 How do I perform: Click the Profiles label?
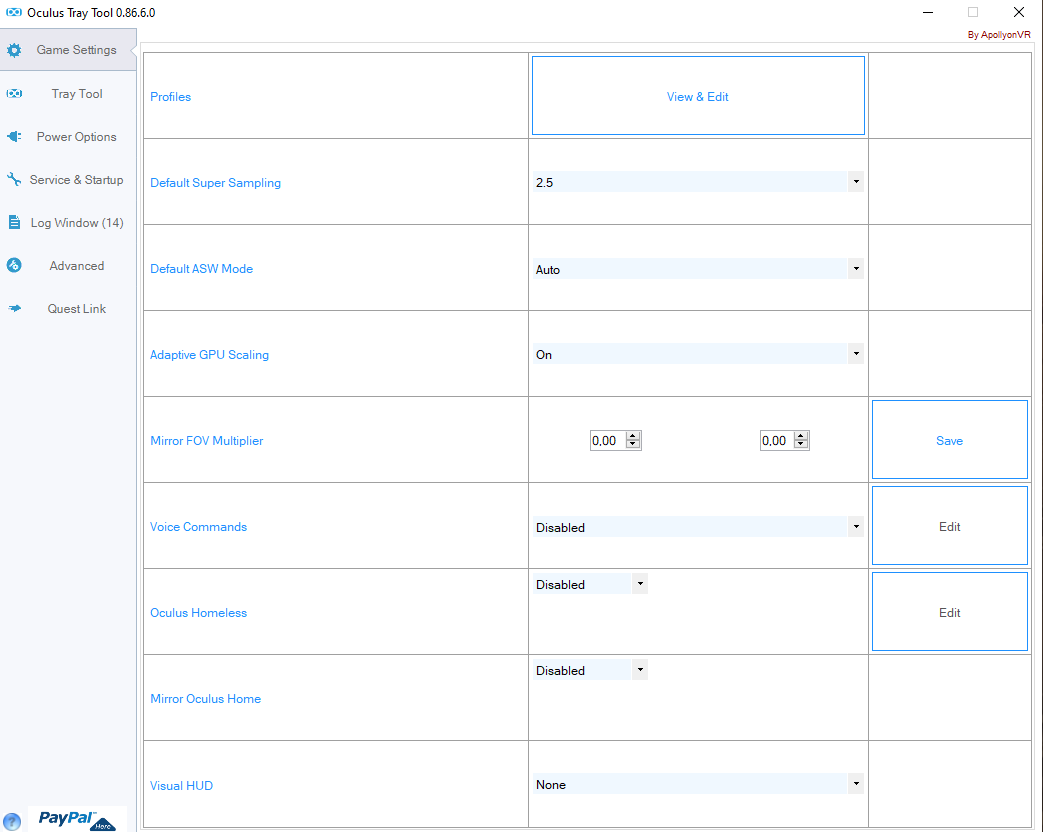pos(170,96)
